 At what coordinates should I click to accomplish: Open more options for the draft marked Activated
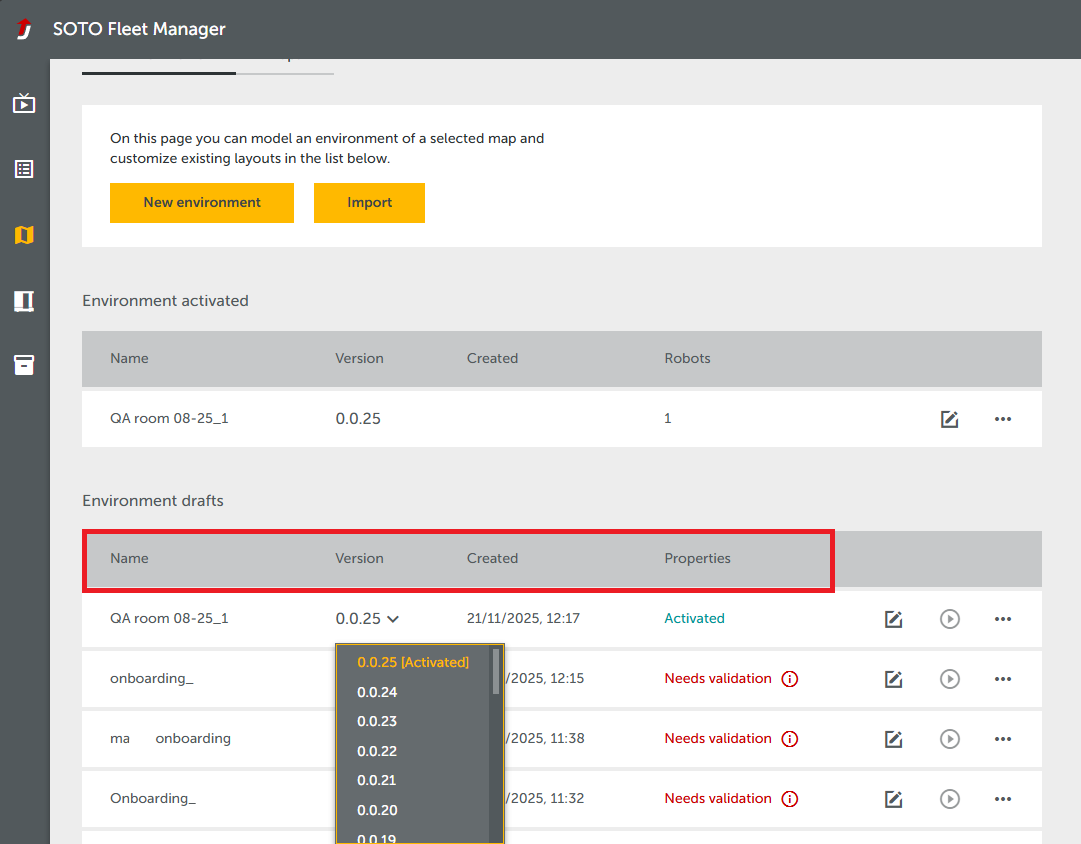tap(1003, 619)
